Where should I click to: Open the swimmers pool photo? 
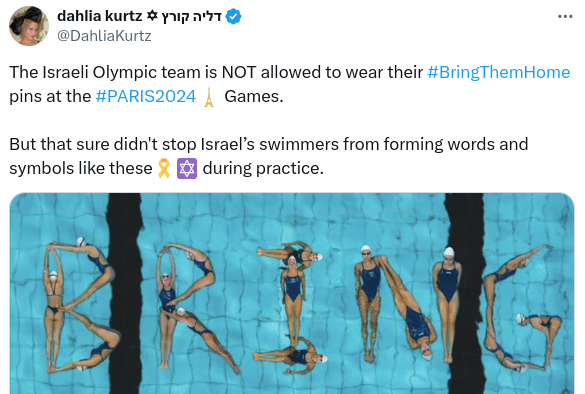tap(292, 293)
